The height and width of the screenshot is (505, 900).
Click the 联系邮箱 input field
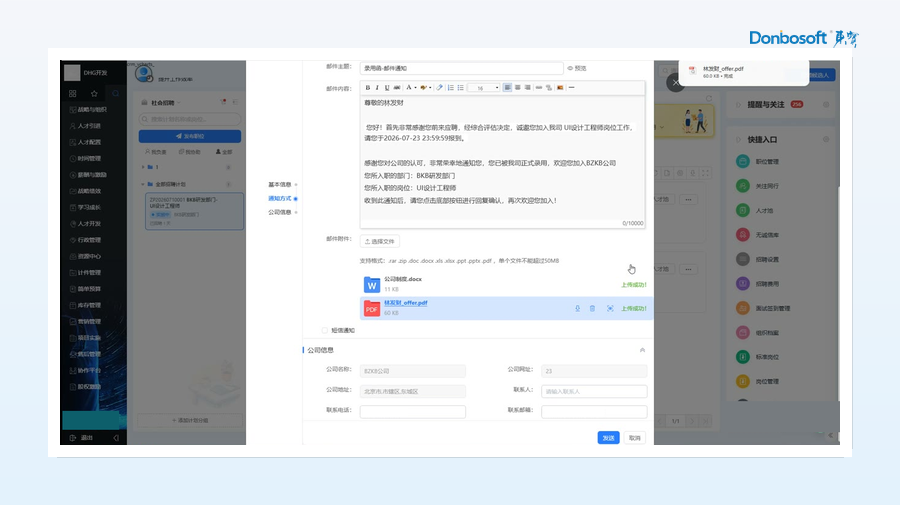[x=594, y=411]
